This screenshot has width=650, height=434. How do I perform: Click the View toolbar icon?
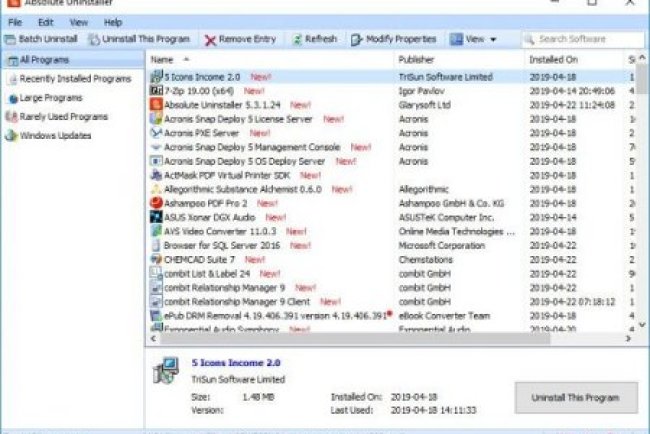456,39
